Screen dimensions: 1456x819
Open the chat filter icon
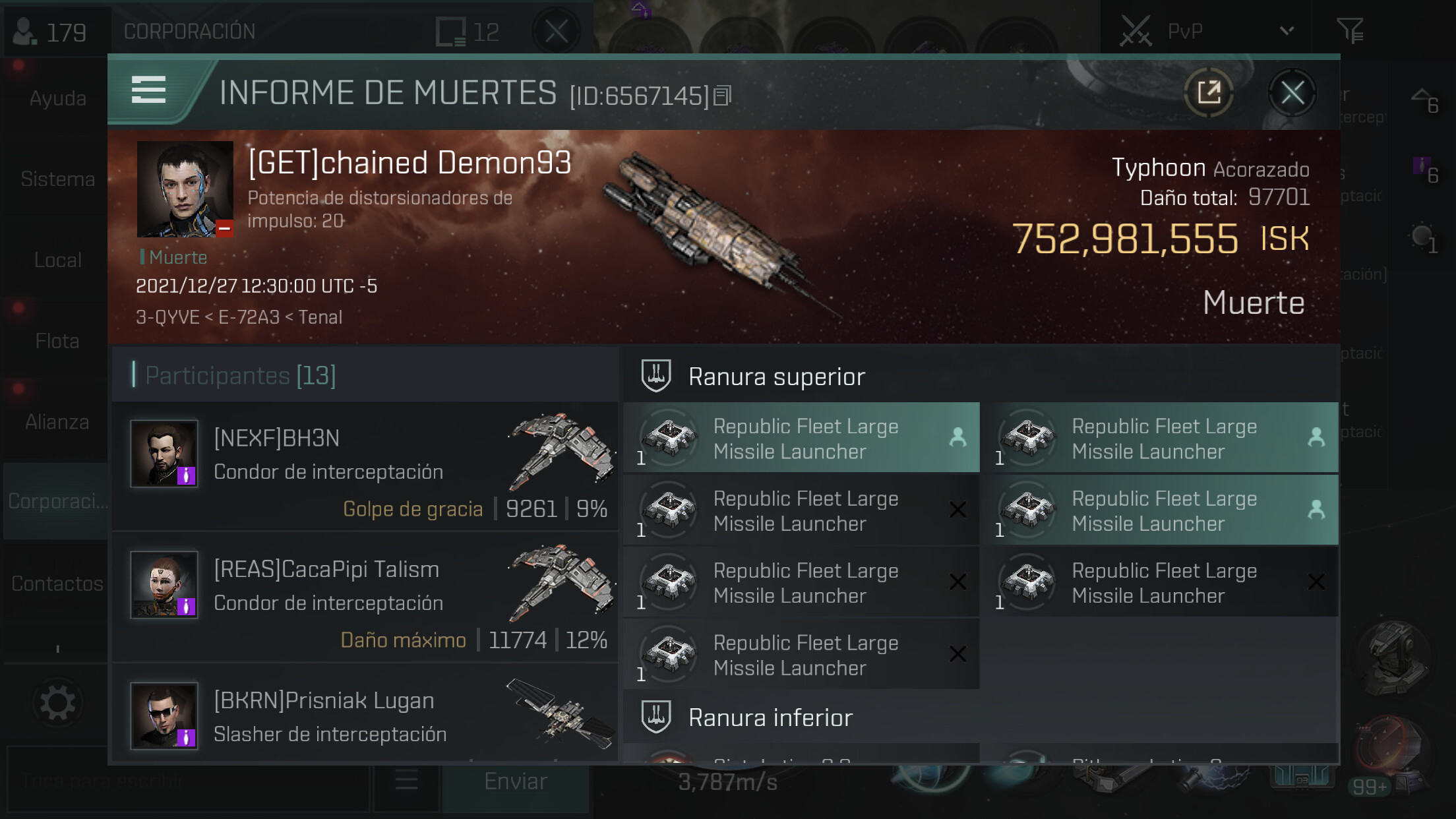pos(1350,30)
